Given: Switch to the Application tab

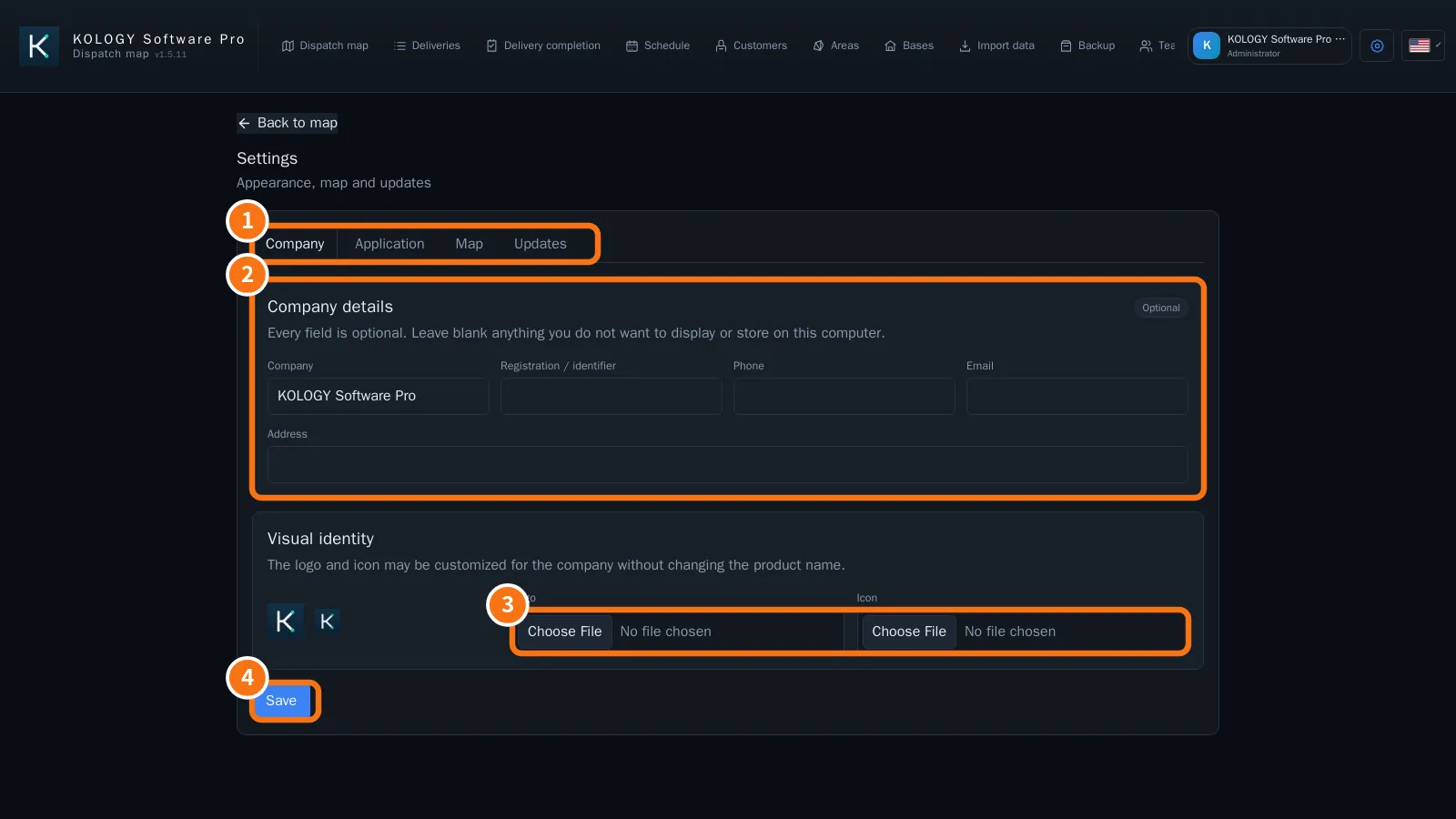Looking at the screenshot, I should (389, 244).
